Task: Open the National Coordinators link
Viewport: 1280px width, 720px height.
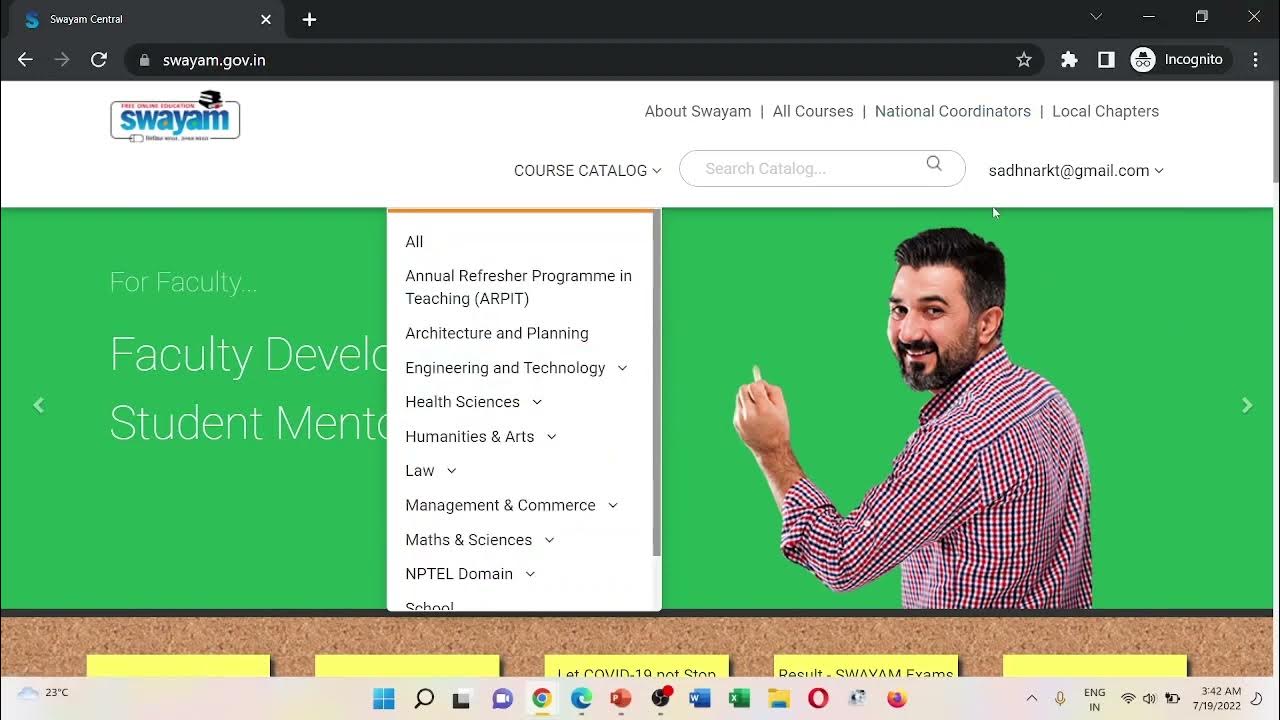Action: 953,111
